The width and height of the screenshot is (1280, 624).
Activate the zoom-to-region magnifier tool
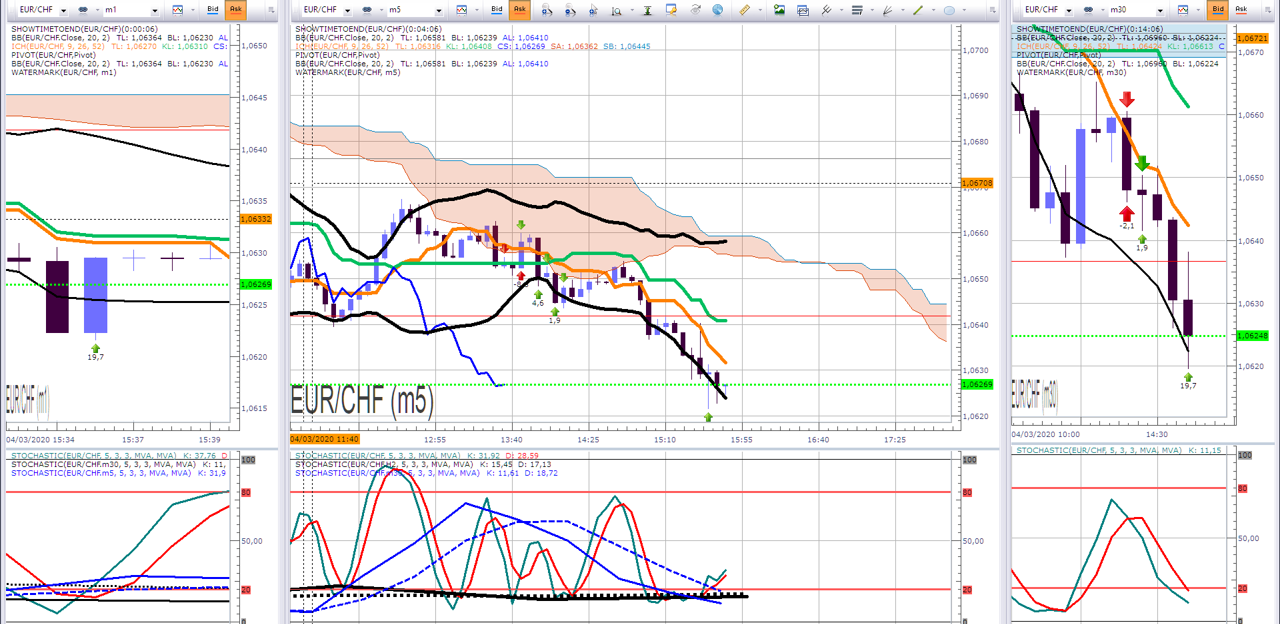coord(617,9)
